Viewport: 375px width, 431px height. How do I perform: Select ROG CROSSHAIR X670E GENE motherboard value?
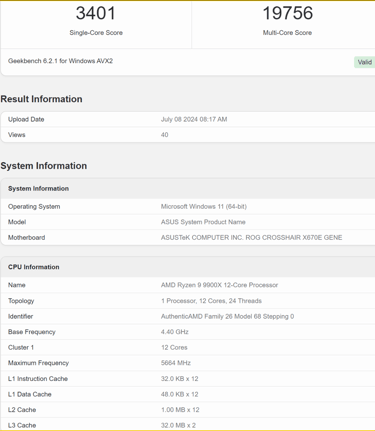pyautogui.click(x=251, y=238)
